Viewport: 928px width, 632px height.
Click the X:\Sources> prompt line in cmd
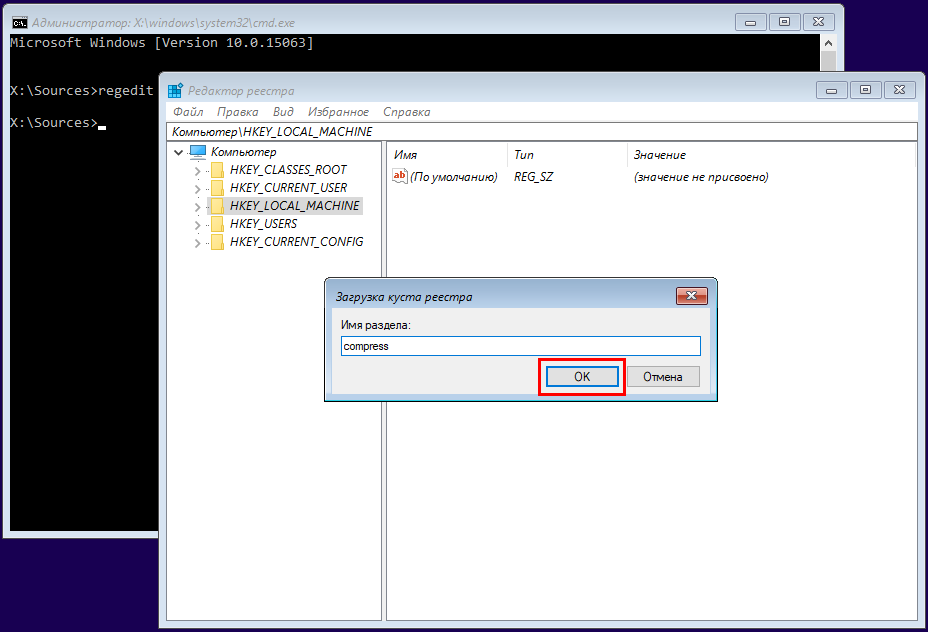(x=58, y=123)
